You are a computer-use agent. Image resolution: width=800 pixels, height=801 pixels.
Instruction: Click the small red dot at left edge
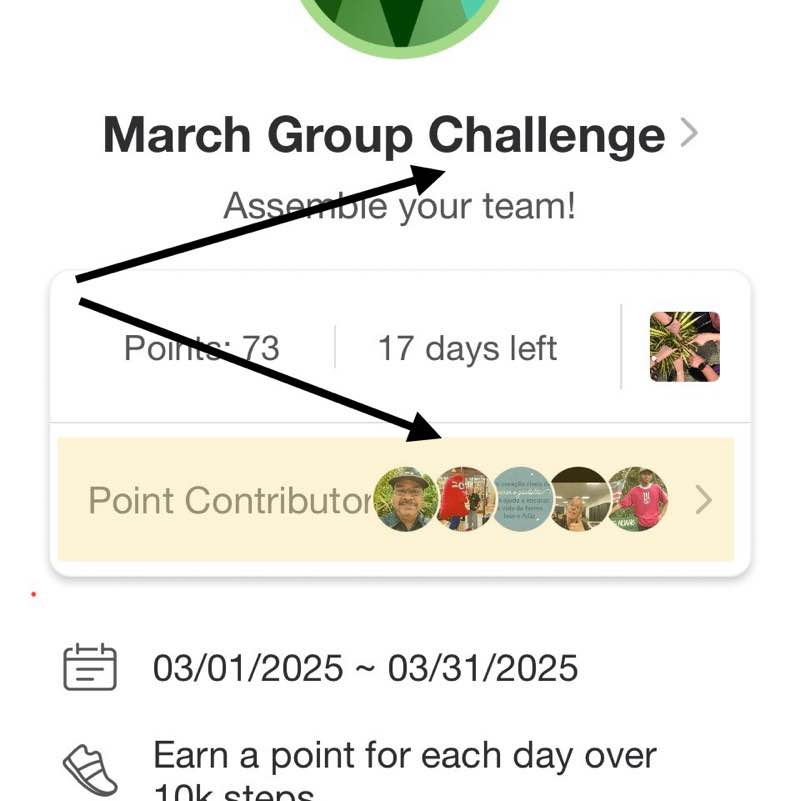pos(33,594)
